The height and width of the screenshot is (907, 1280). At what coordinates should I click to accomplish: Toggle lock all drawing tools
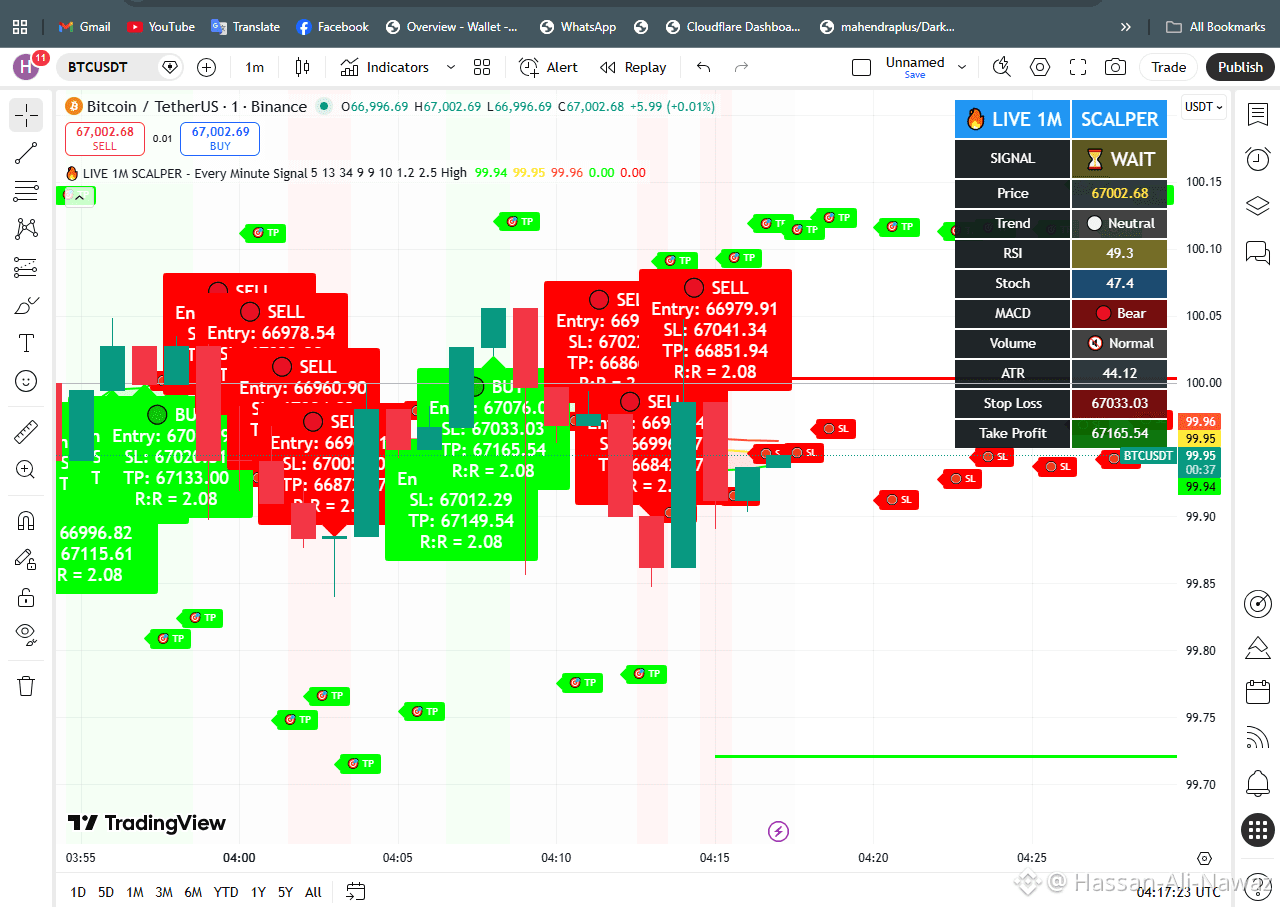(x=26, y=597)
